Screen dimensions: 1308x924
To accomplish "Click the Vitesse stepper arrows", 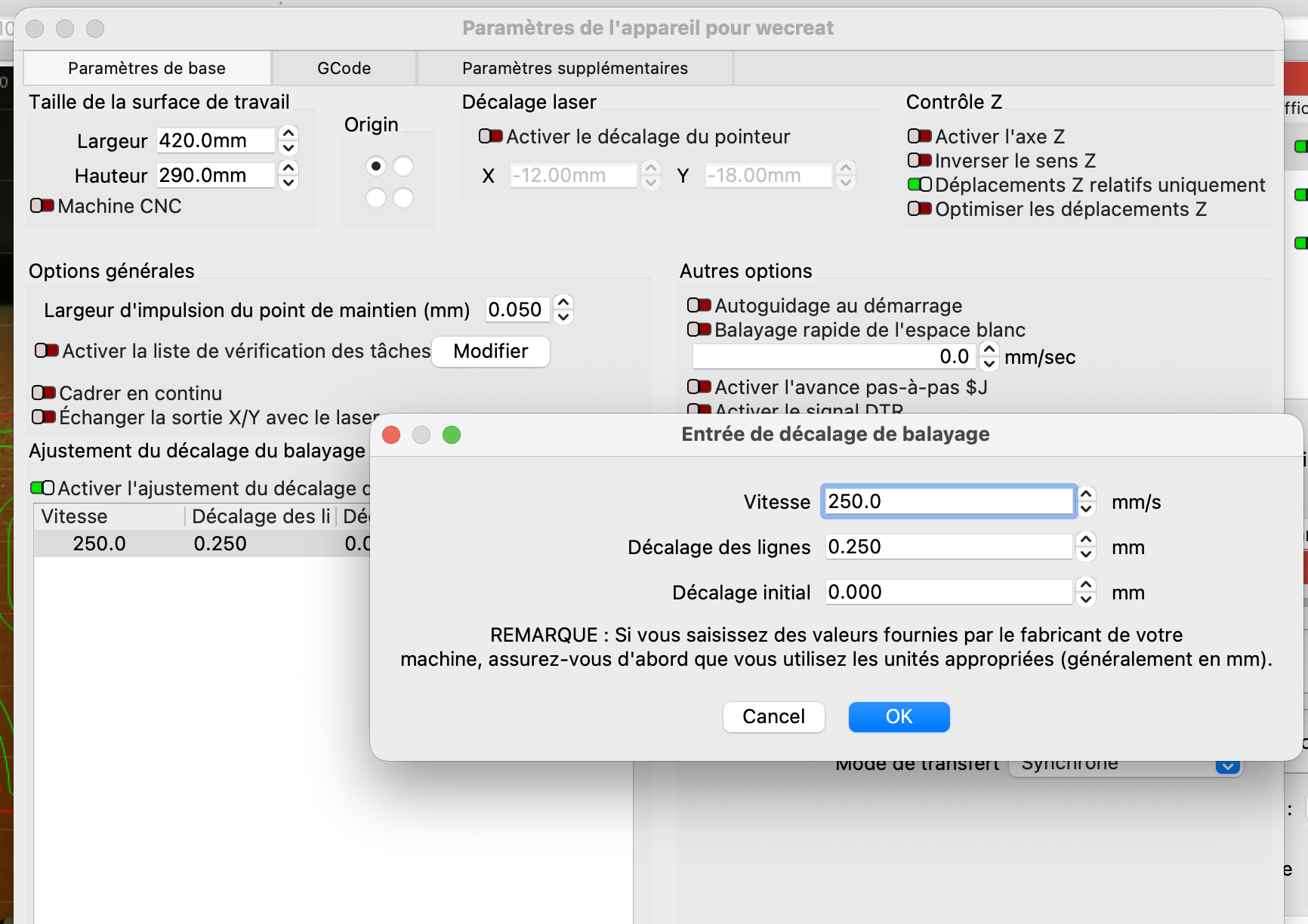I will coord(1086,501).
